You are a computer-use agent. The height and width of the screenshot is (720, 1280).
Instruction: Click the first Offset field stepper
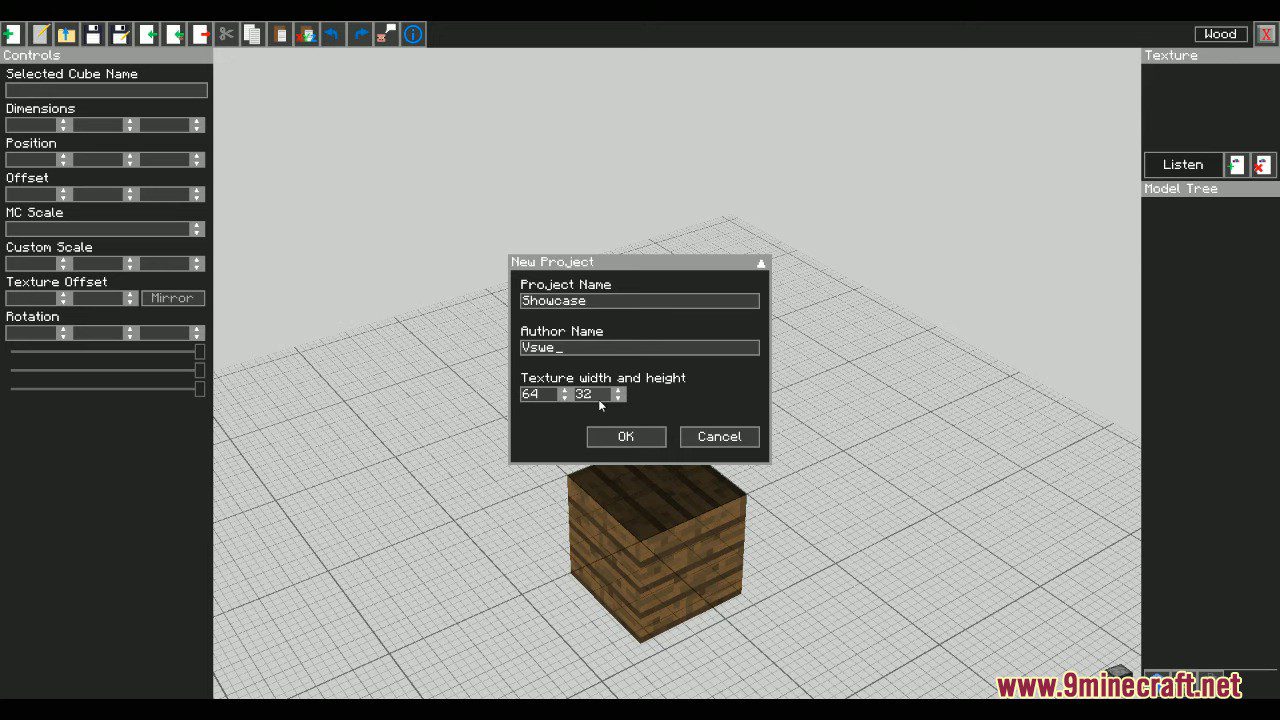[64, 194]
